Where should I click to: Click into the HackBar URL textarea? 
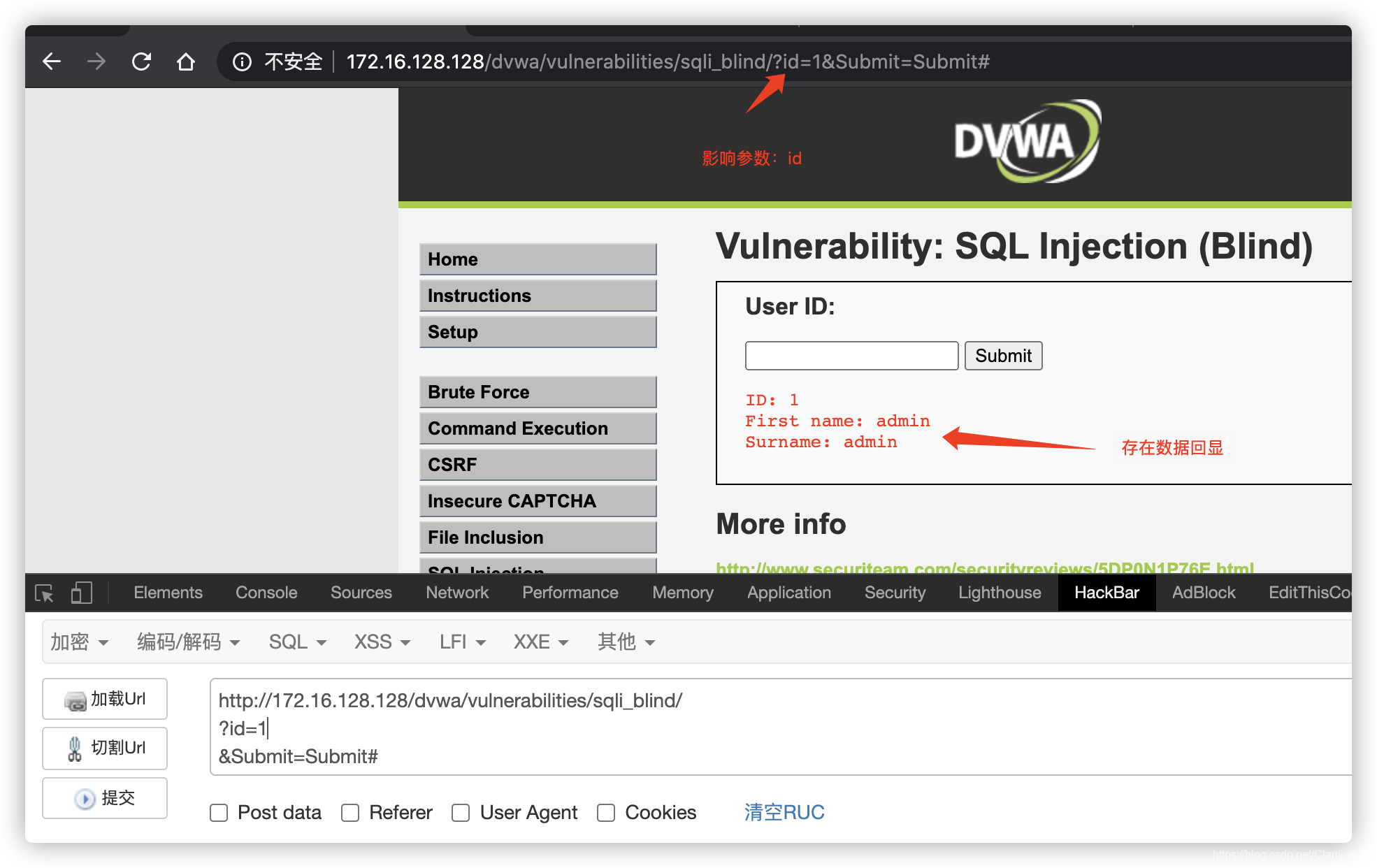click(x=780, y=727)
